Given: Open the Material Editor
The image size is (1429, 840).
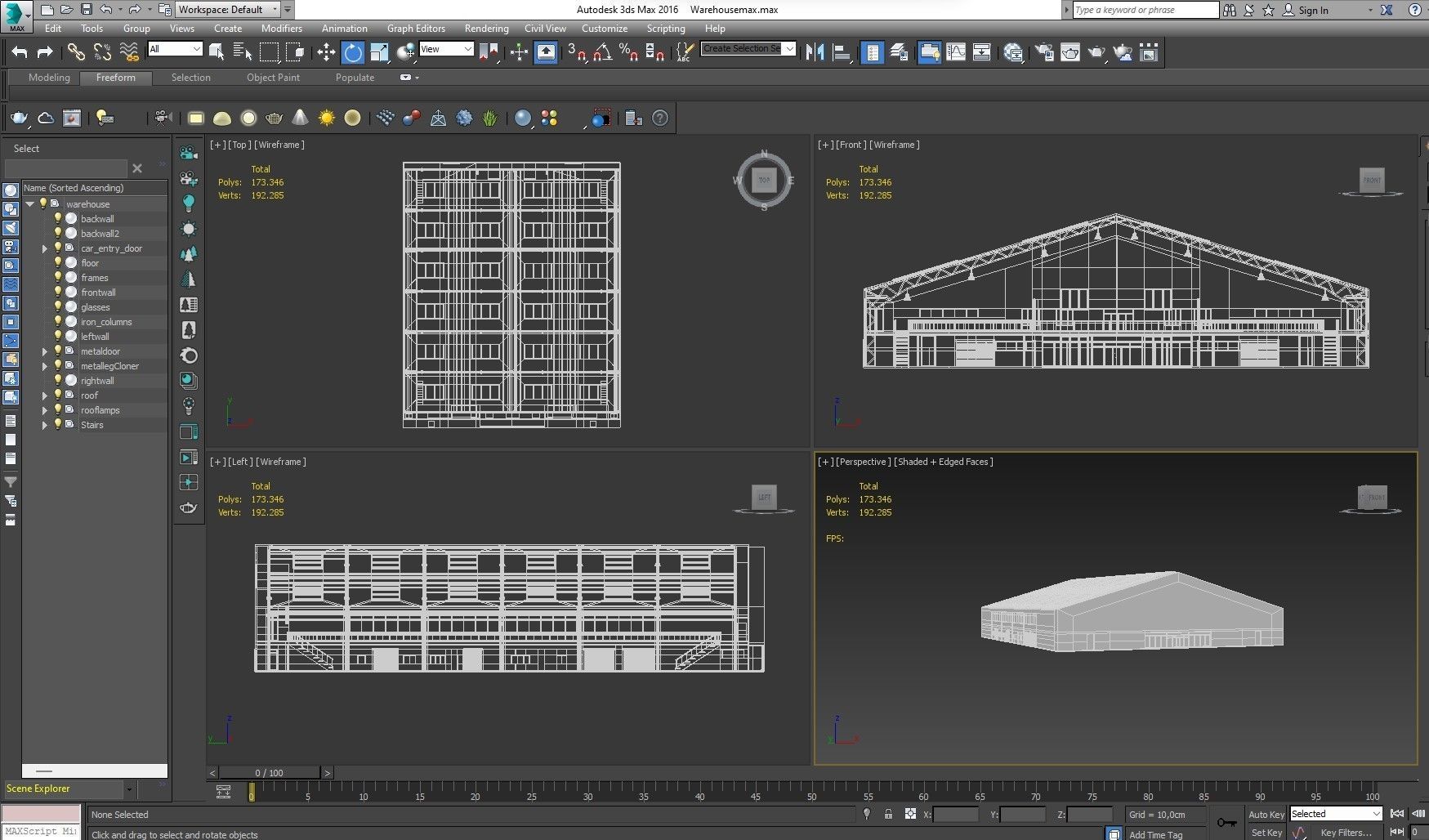Looking at the screenshot, I should click(x=1013, y=52).
